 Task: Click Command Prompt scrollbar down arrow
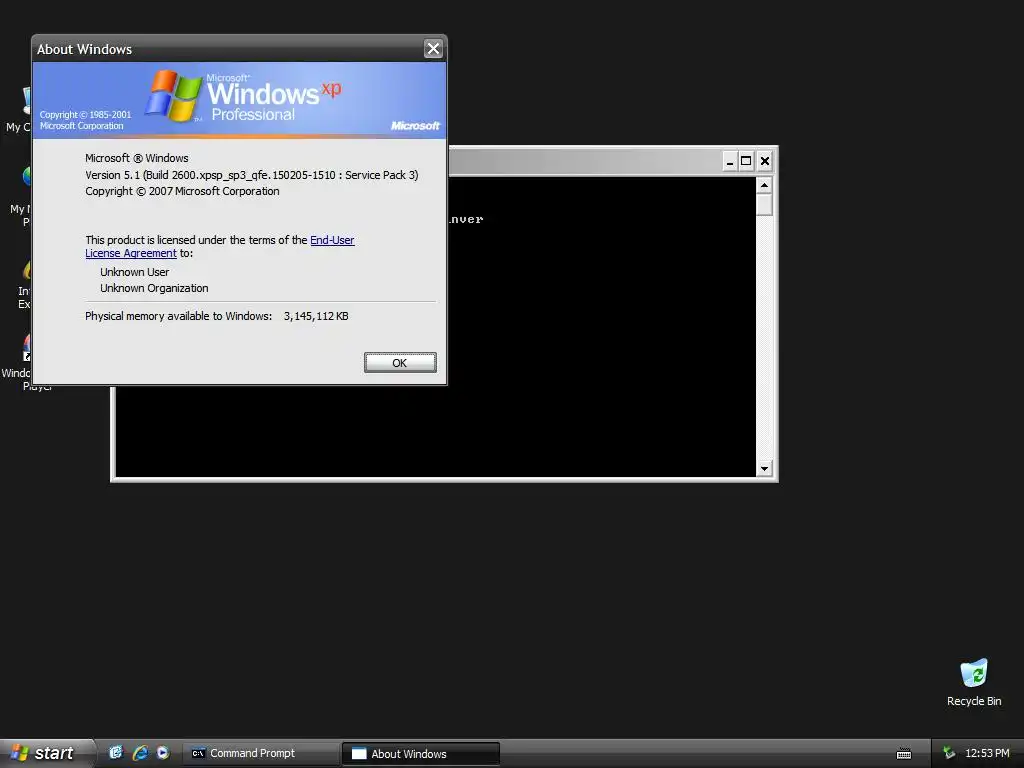click(764, 468)
